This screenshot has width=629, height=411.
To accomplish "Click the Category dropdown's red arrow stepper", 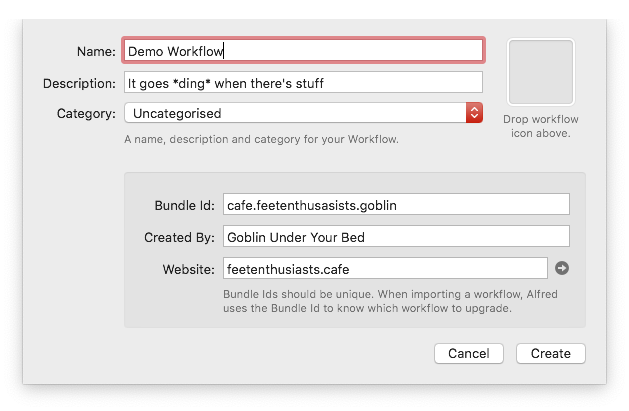I will pyautogui.click(x=474, y=113).
